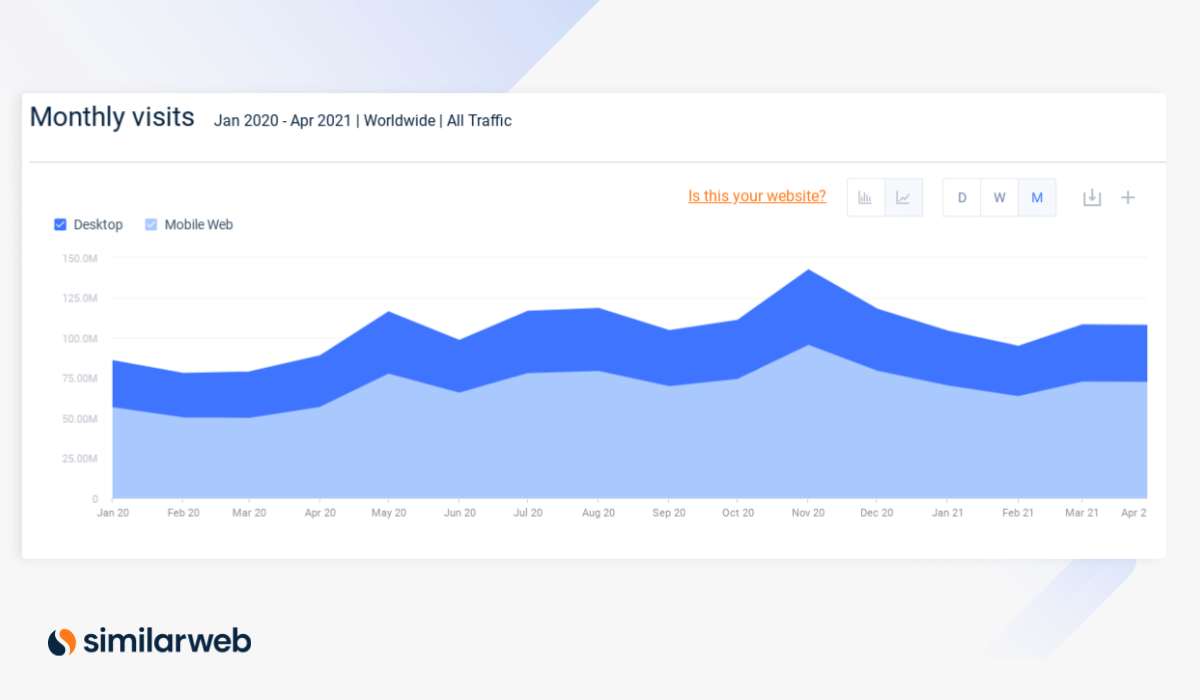The image size is (1200, 700).
Task: Select W for weekly granularity
Action: pyautogui.click(x=999, y=197)
